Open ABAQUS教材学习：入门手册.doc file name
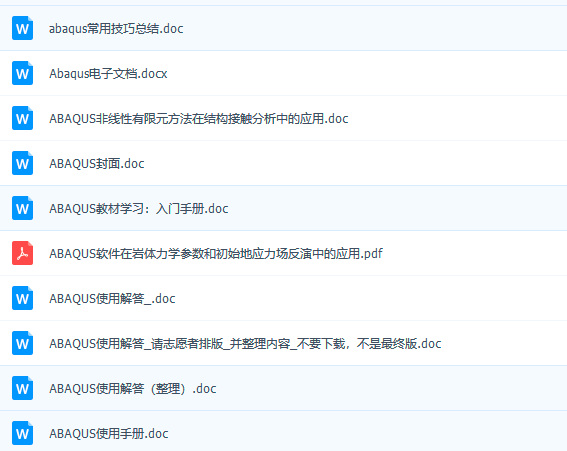 [138, 208]
